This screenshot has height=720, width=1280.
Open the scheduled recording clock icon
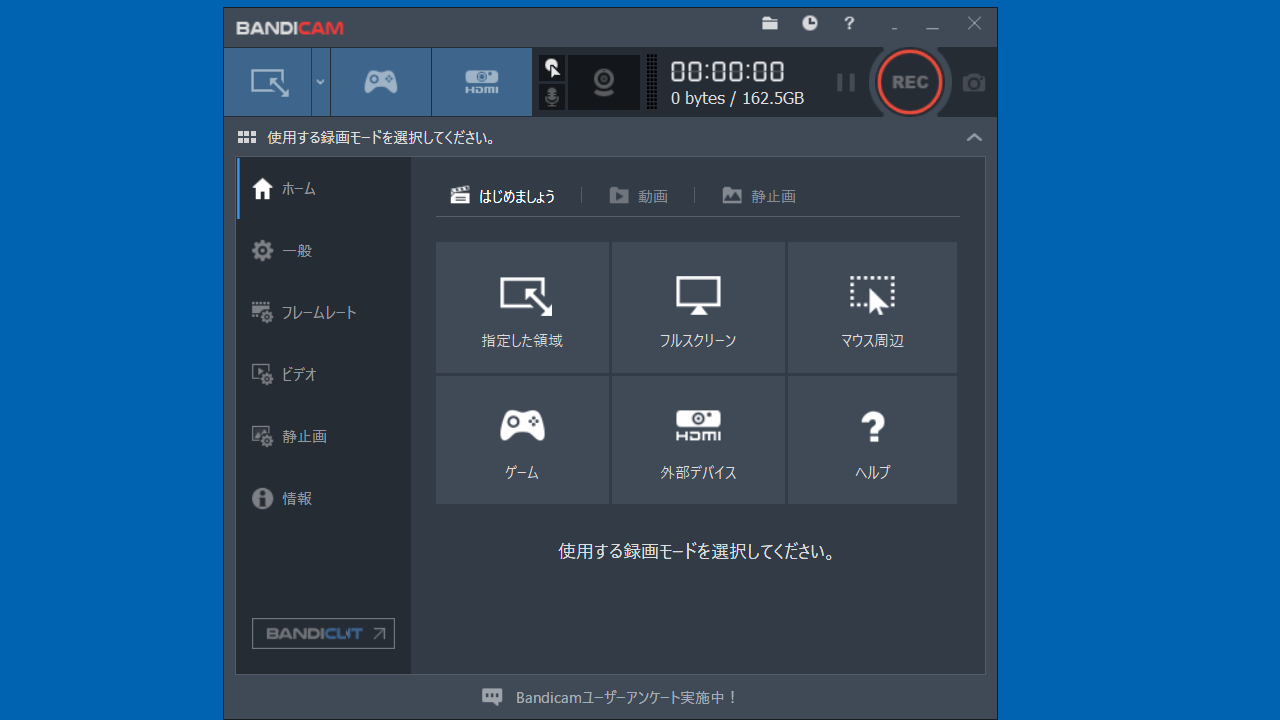coord(810,23)
